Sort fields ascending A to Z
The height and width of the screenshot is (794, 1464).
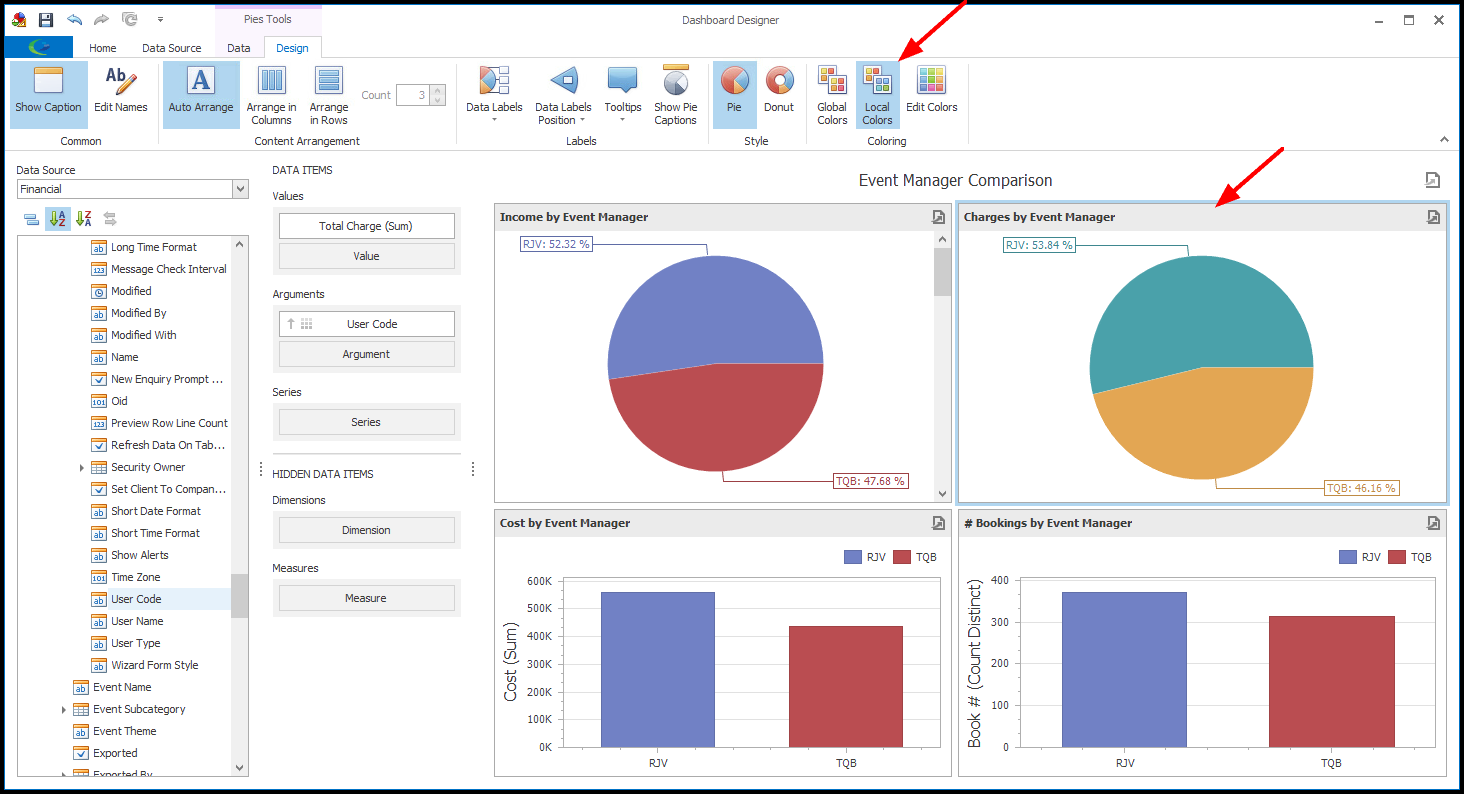58,219
